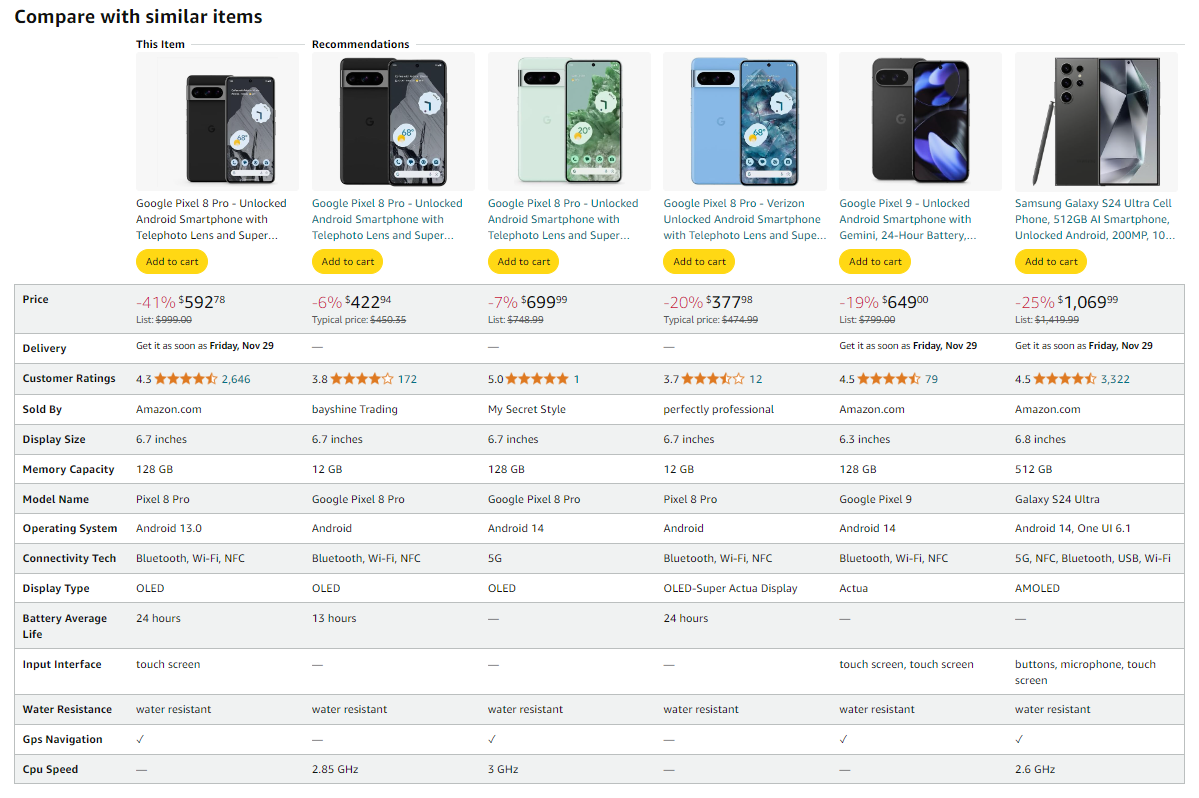This screenshot has width=1199, height=798.
Task: Open the Google Pixel 9 title link
Action: pyautogui.click(x=908, y=219)
